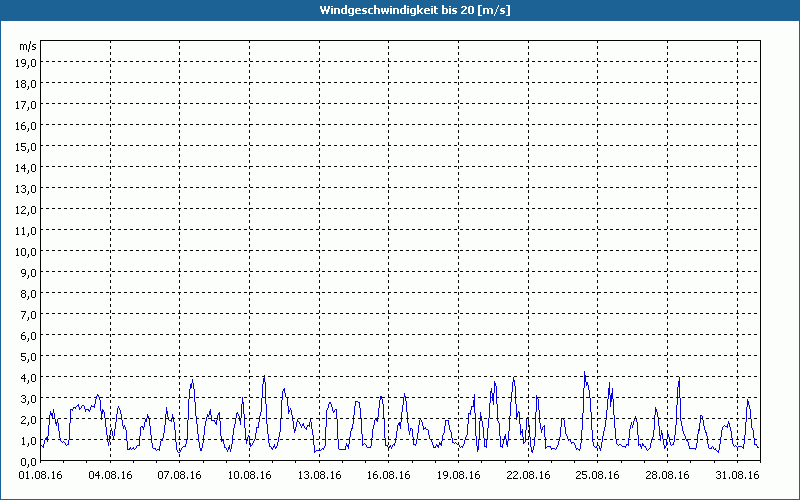The height and width of the screenshot is (500, 800).
Task: Click the date label '16.08.16'
Action: tap(389, 475)
